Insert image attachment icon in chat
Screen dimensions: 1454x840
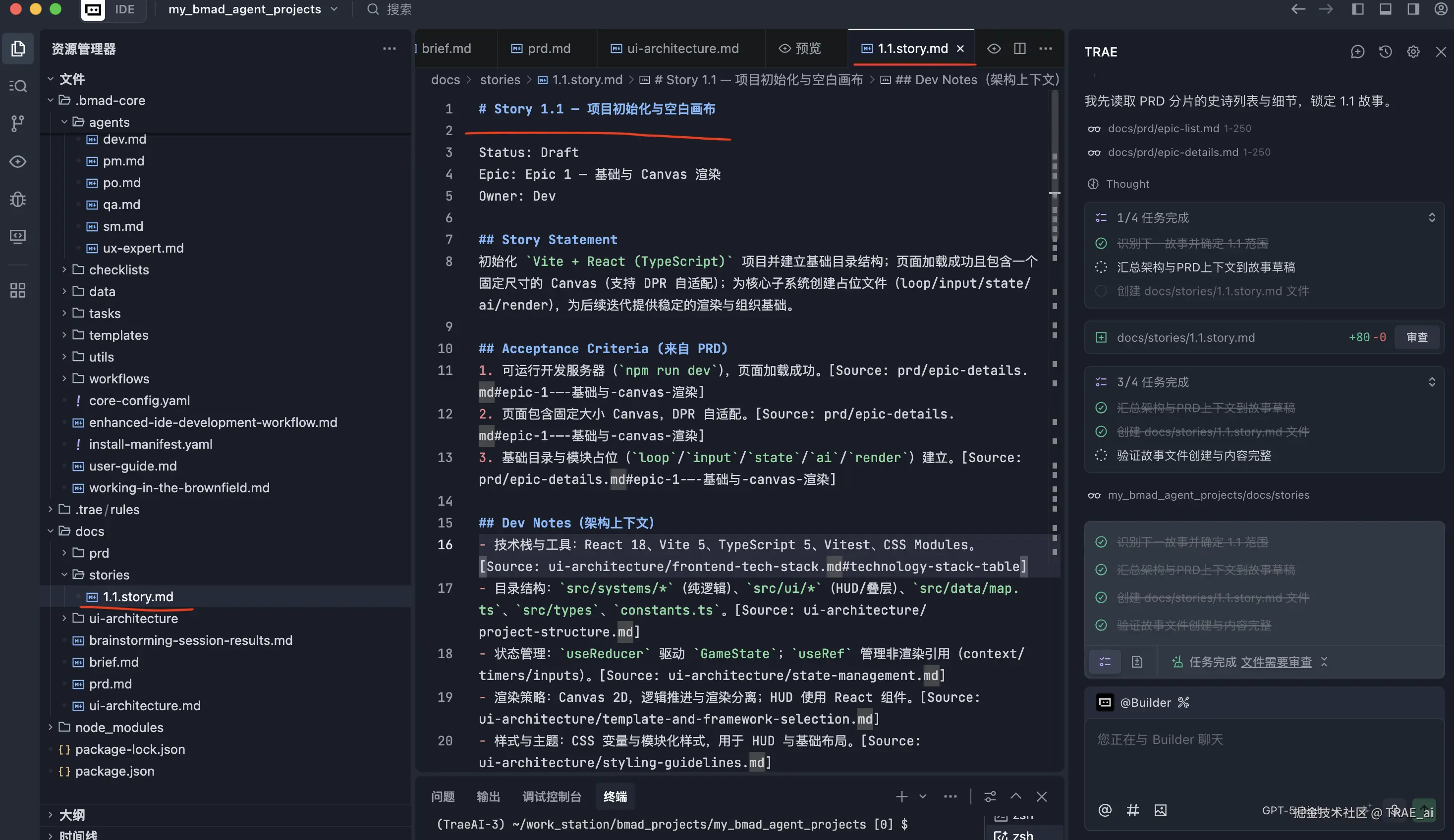click(x=1160, y=810)
